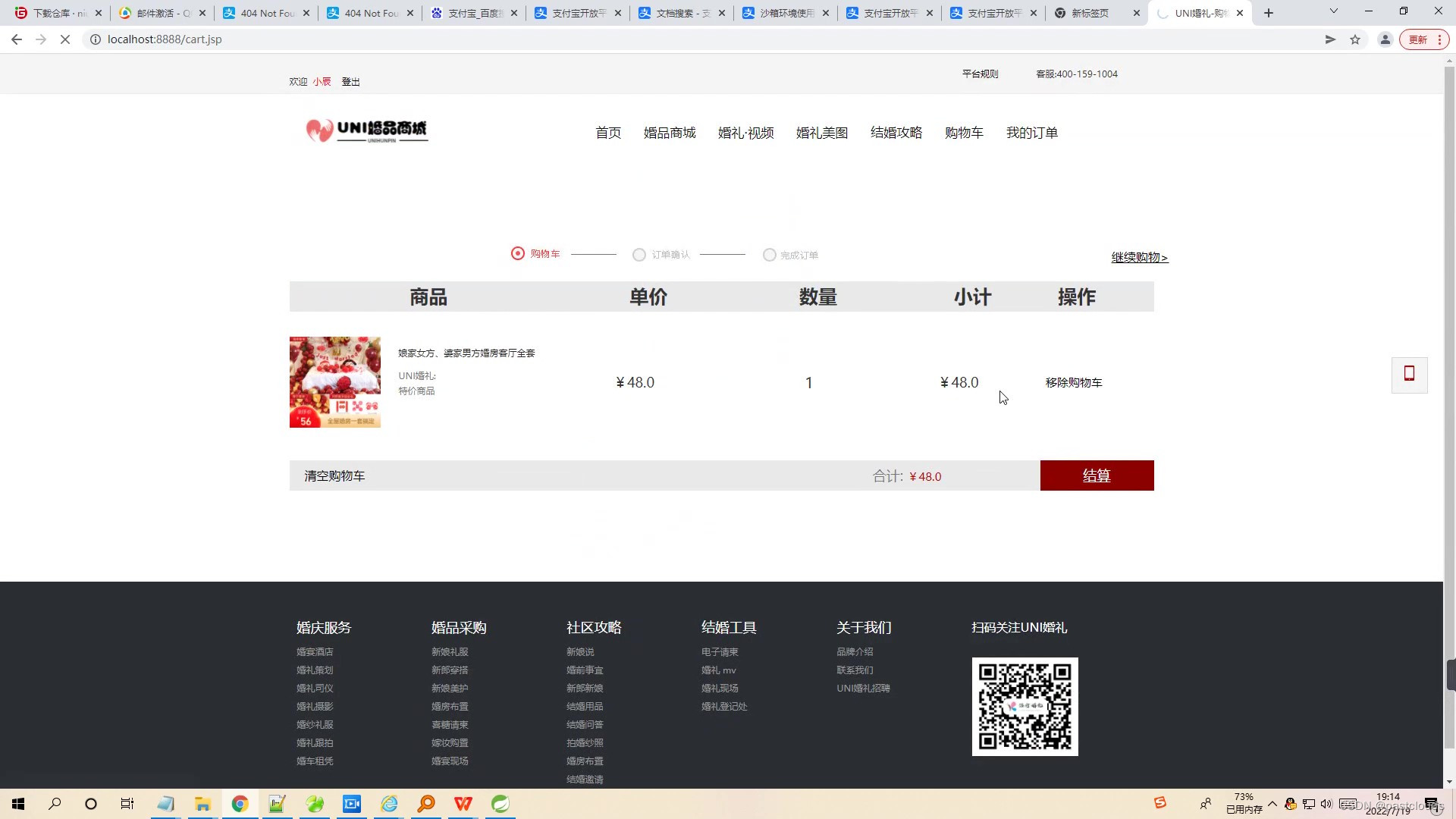This screenshot has height=819, width=1456.
Task: Click 清空购物车 to empty cart
Action: tap(334, 476)
